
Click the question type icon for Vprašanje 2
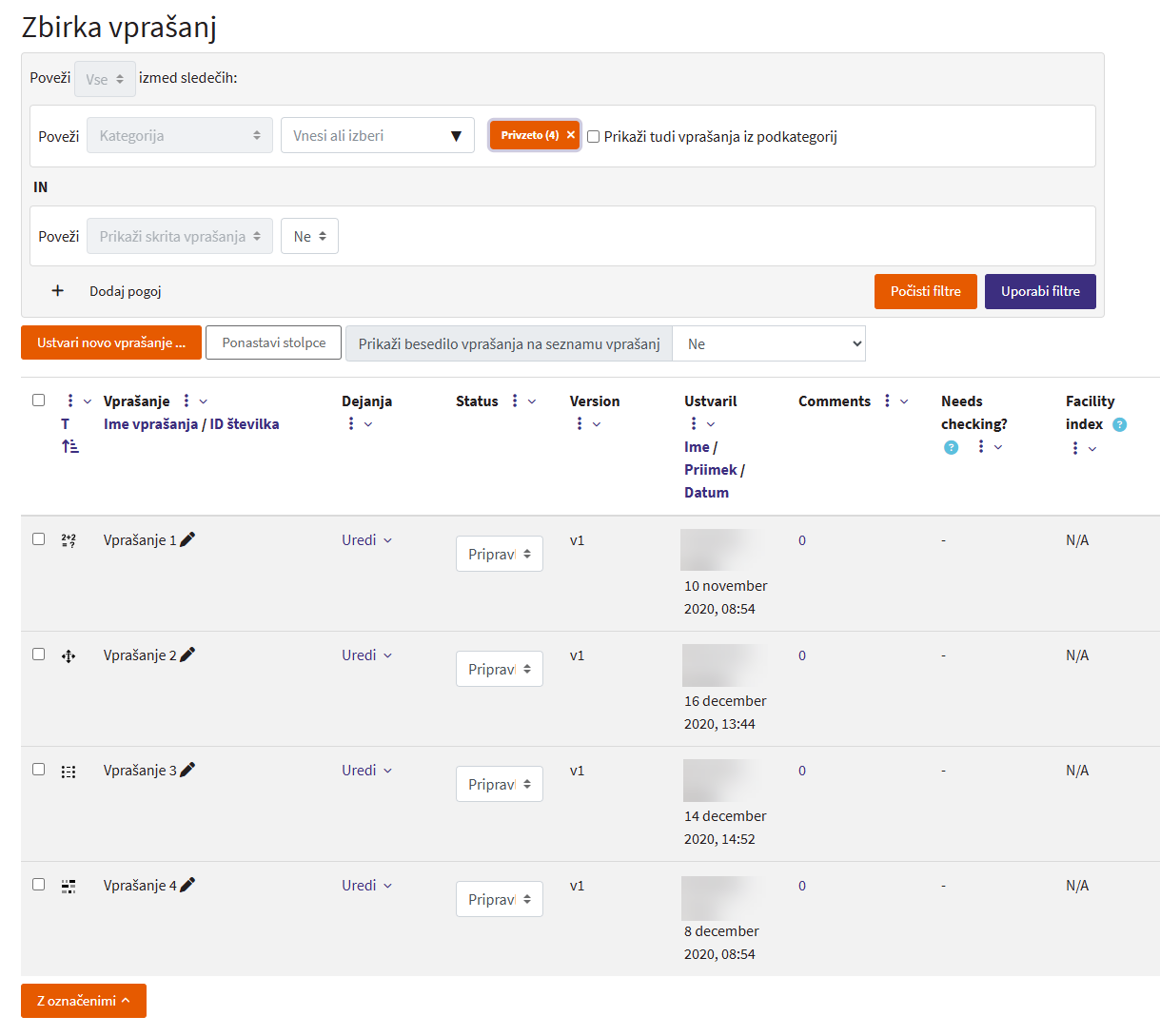(69, 655)
